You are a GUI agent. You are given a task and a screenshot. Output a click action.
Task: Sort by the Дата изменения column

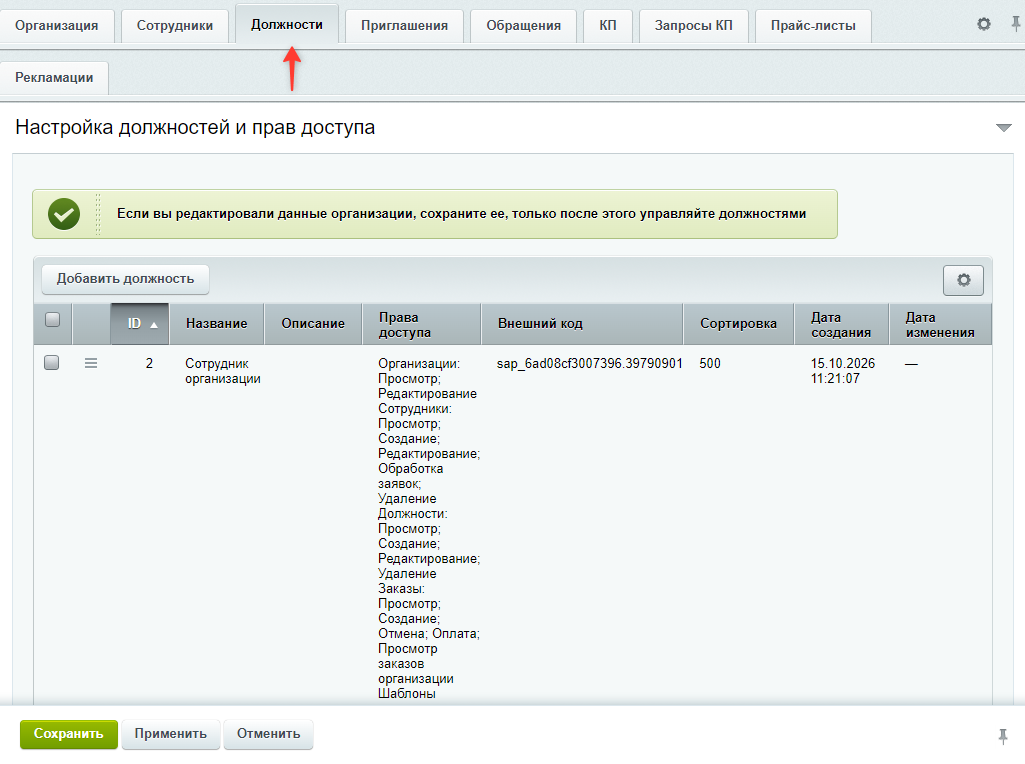click(941, 324)
